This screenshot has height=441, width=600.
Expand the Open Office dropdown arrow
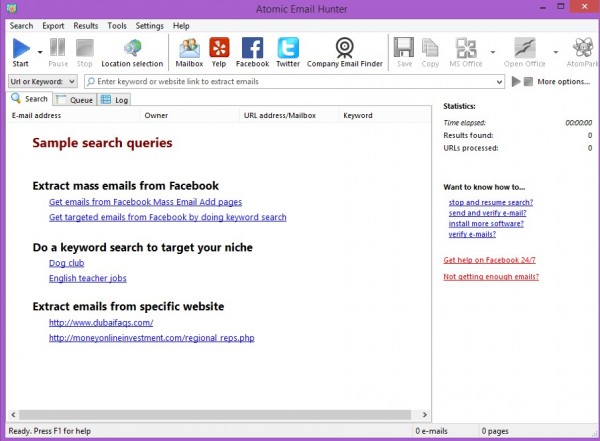click(x=556, y=52)
